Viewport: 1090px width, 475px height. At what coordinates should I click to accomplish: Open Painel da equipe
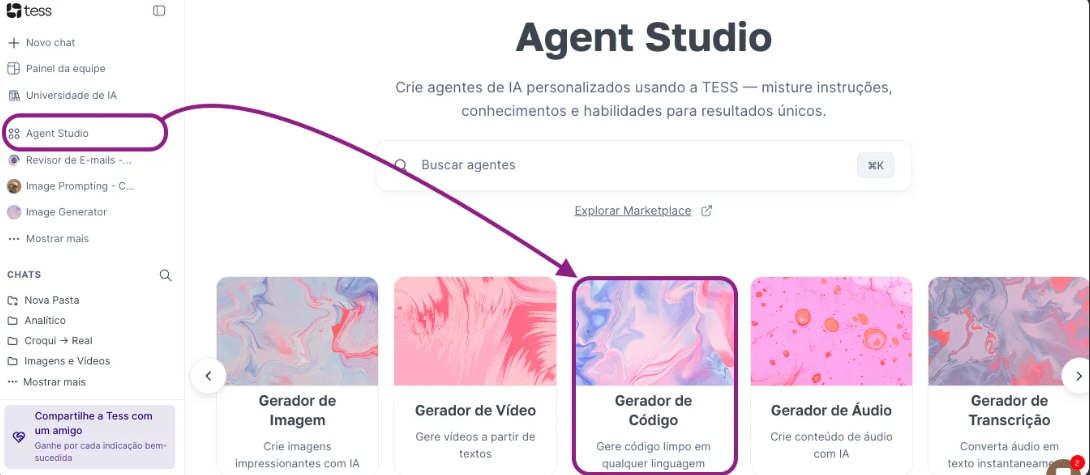56,69
